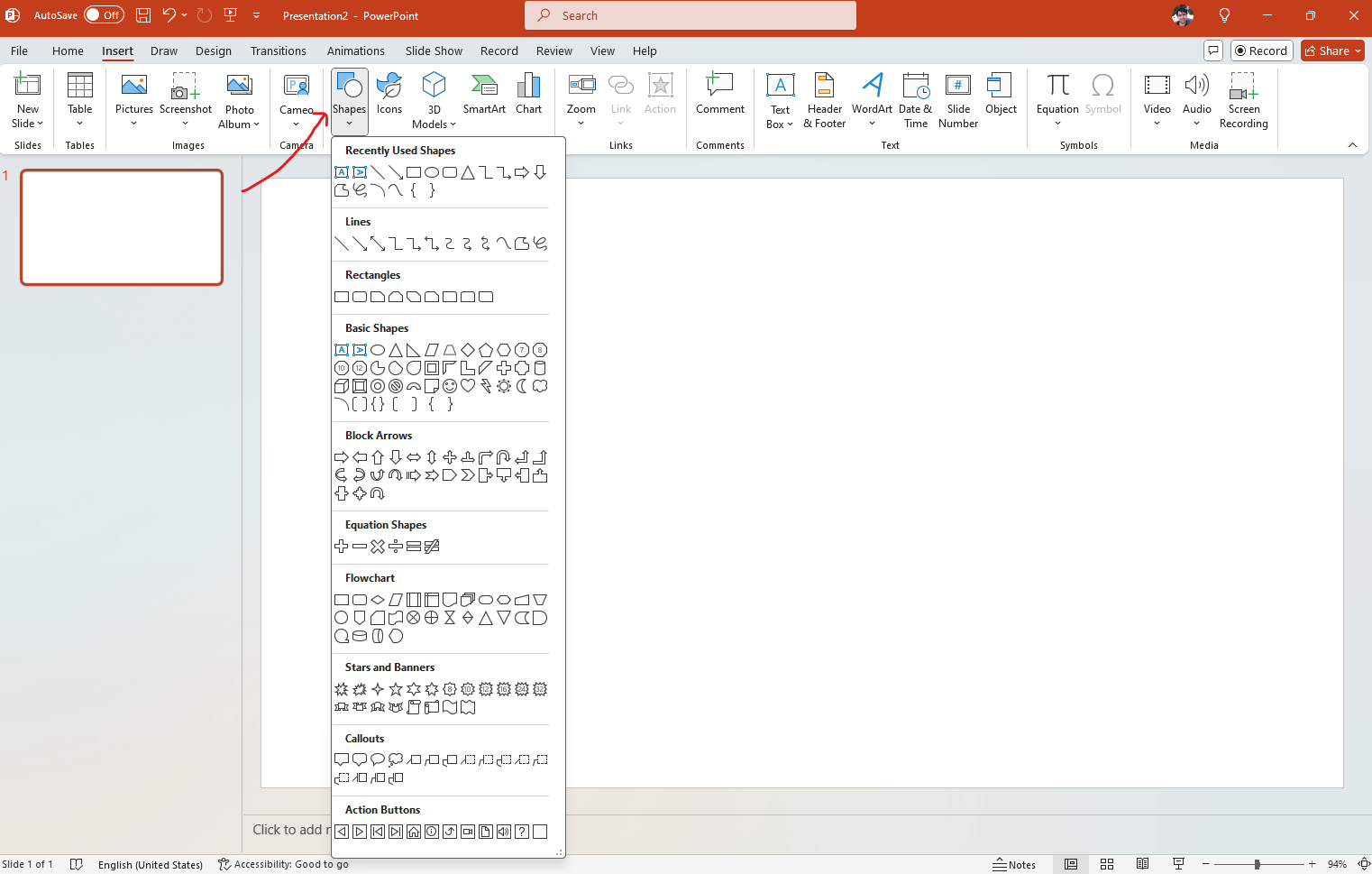Insert a Text Box
Image resolution: width=1372 pixels, height=874 pixels.
pyautogui.click(x=779, y=99)
